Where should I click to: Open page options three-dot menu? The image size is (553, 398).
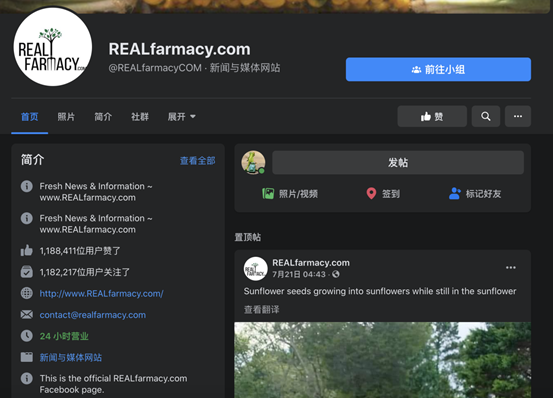518,116
